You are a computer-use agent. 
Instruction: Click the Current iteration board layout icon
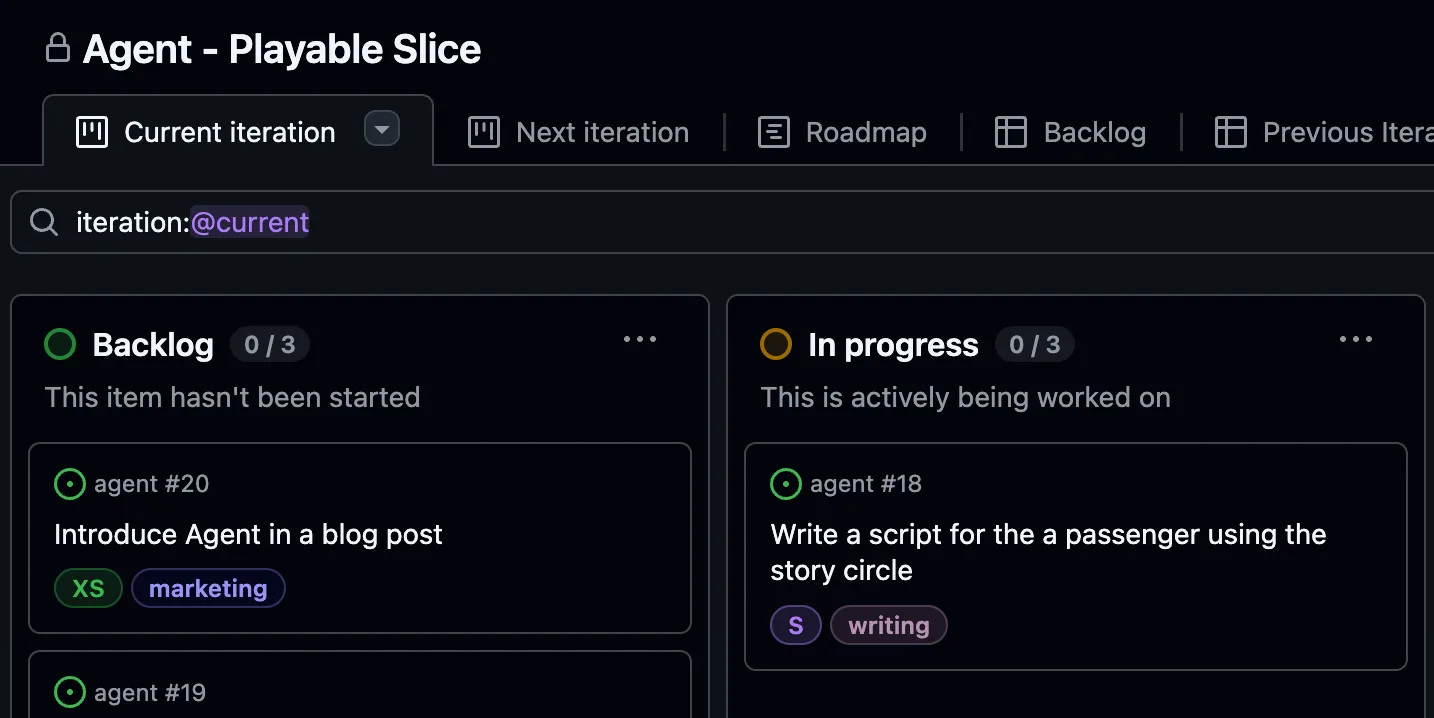click(91, 131)
